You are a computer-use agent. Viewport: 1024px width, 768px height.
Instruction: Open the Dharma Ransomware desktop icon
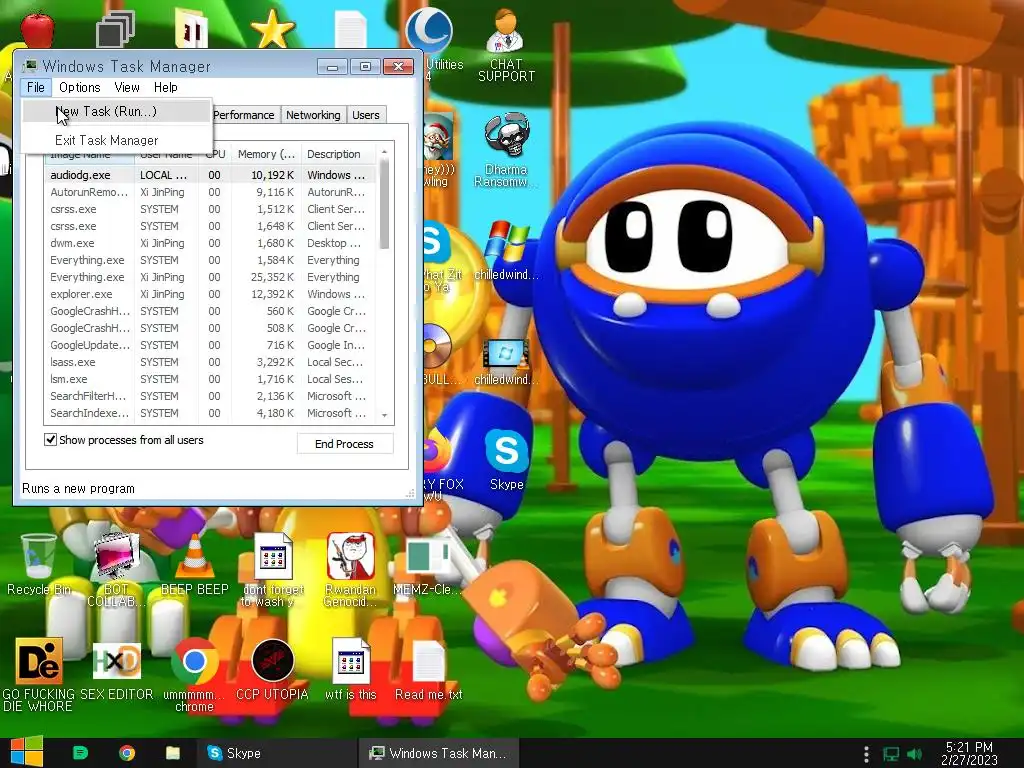coord(506,150)
